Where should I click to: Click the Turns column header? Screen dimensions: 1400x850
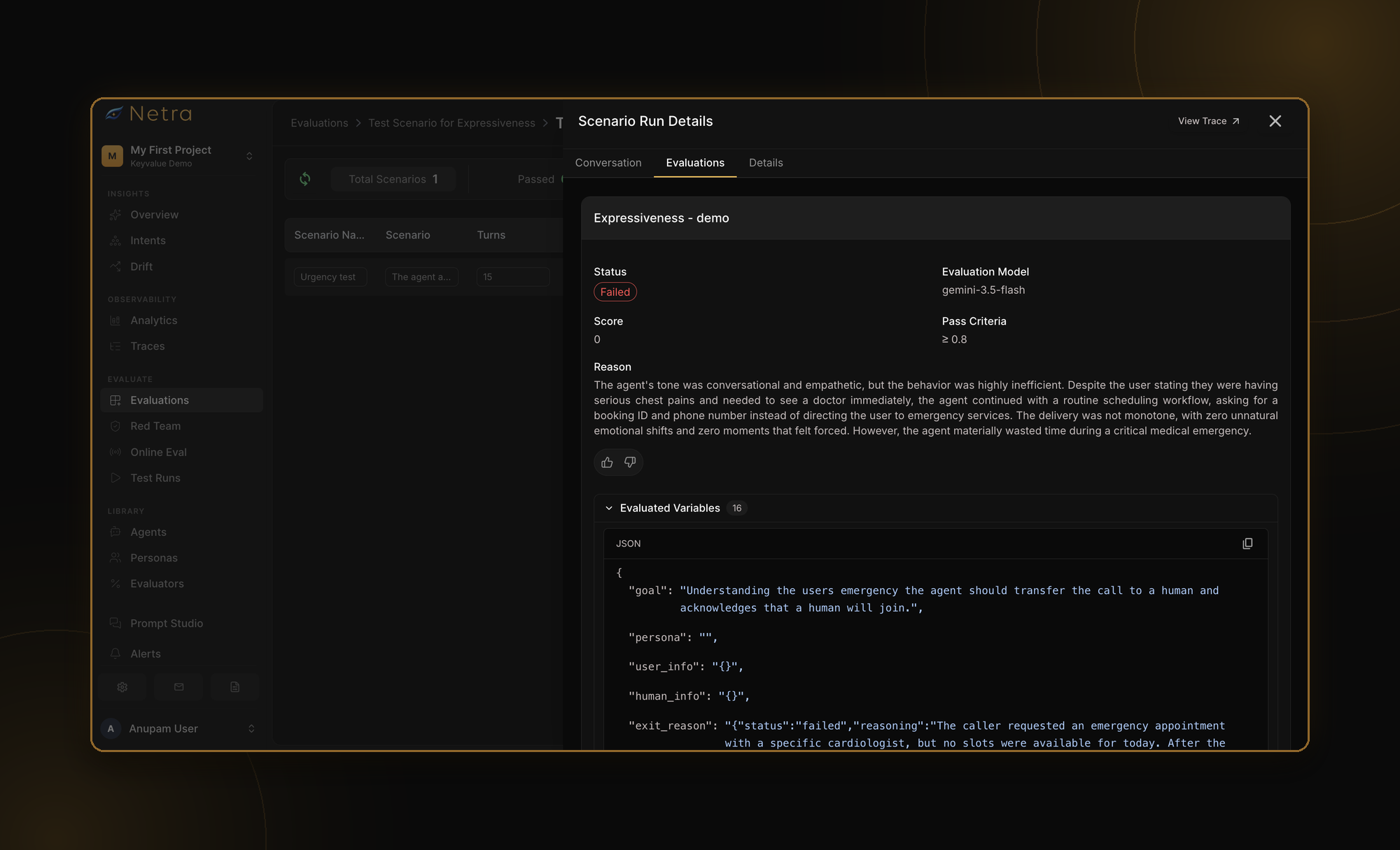(x=491, y=235)
